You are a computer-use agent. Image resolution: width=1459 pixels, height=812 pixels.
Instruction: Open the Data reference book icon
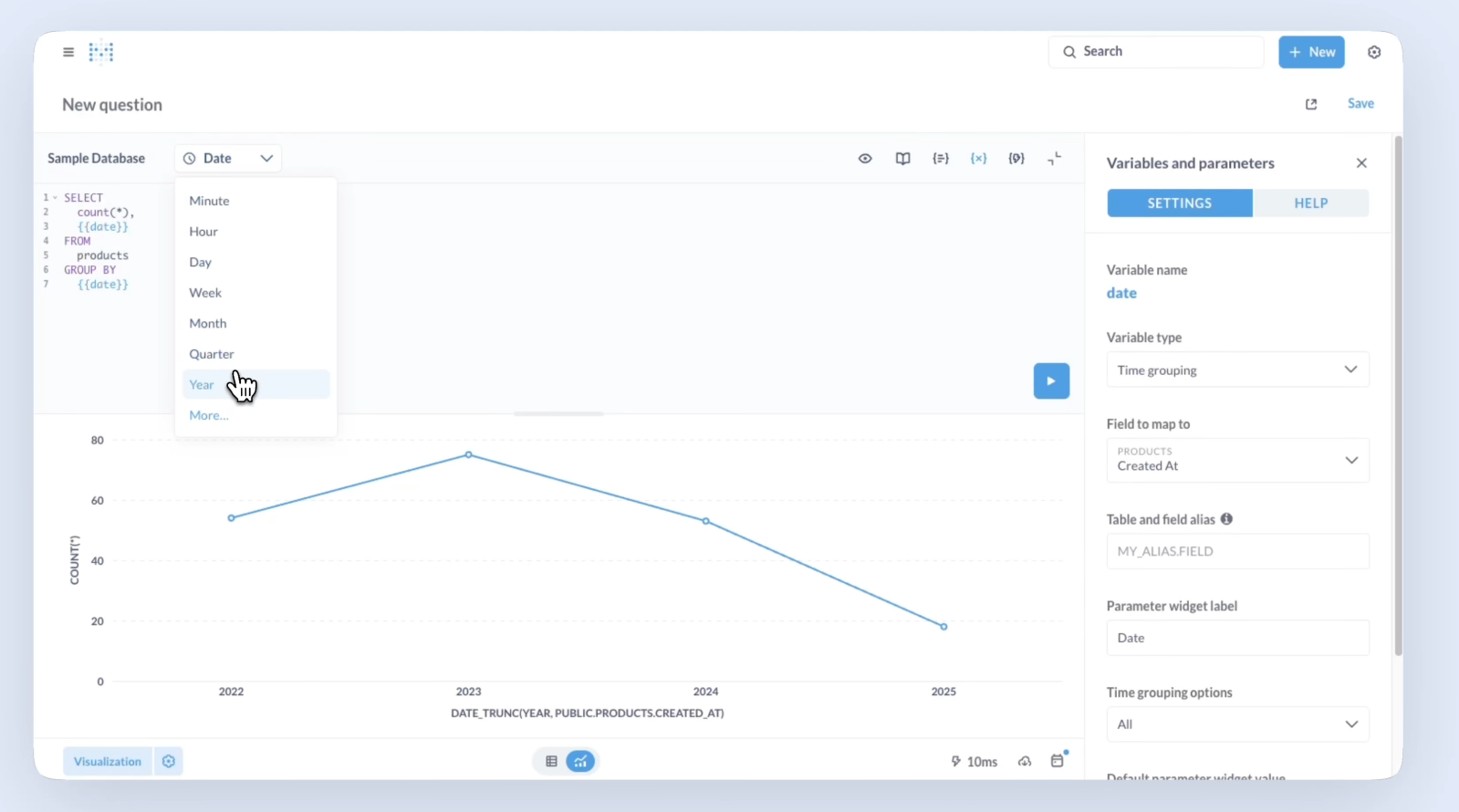click(902, 159)
